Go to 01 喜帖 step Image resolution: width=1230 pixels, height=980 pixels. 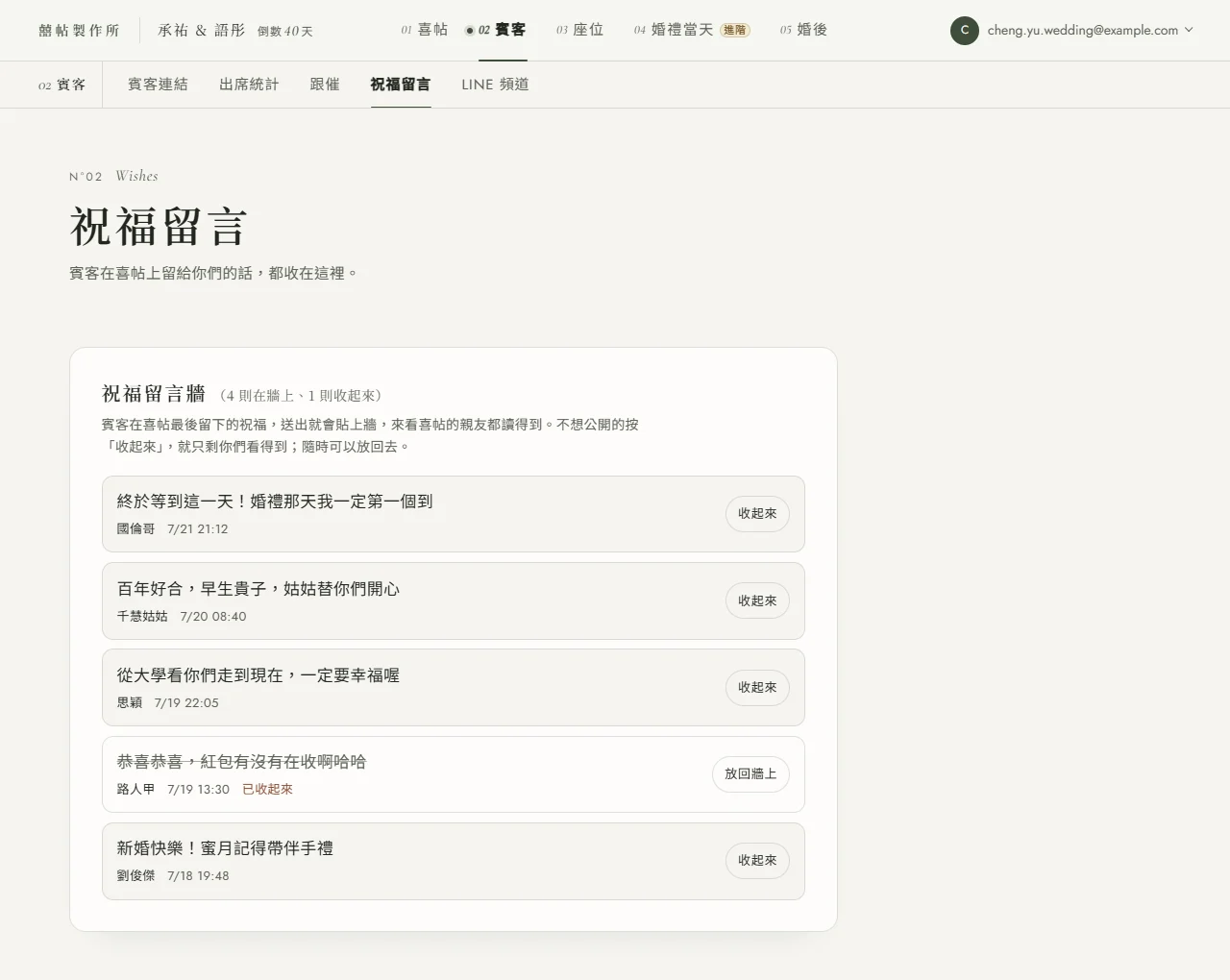point(425,30)
